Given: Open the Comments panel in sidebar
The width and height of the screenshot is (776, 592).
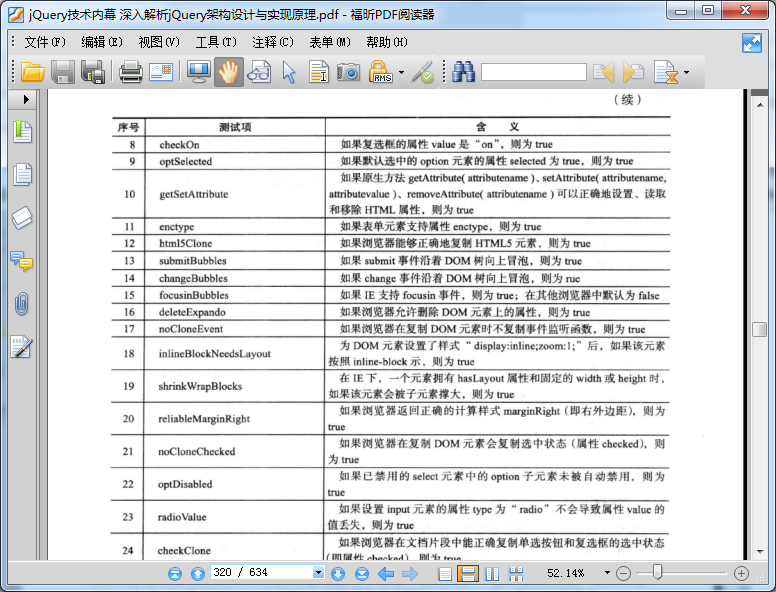Looking at the screenshot, I should pyautogui.click(x=22, y=261).
